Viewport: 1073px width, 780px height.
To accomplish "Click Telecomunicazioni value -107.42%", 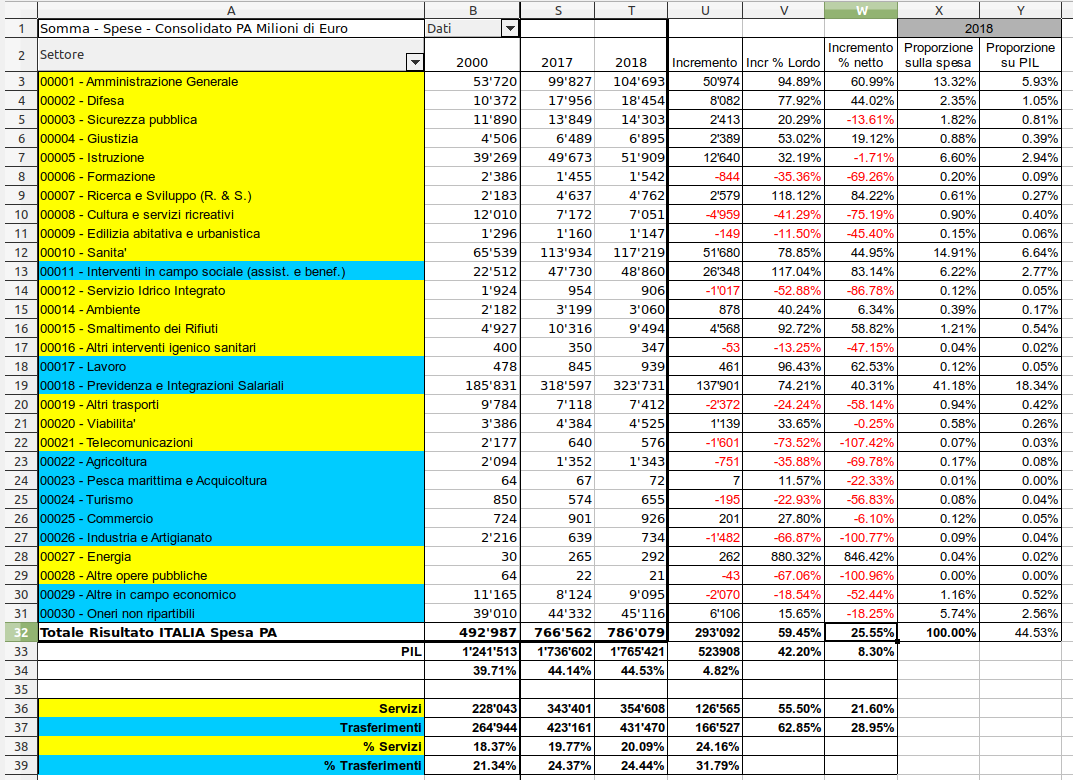I will [861, 443].
